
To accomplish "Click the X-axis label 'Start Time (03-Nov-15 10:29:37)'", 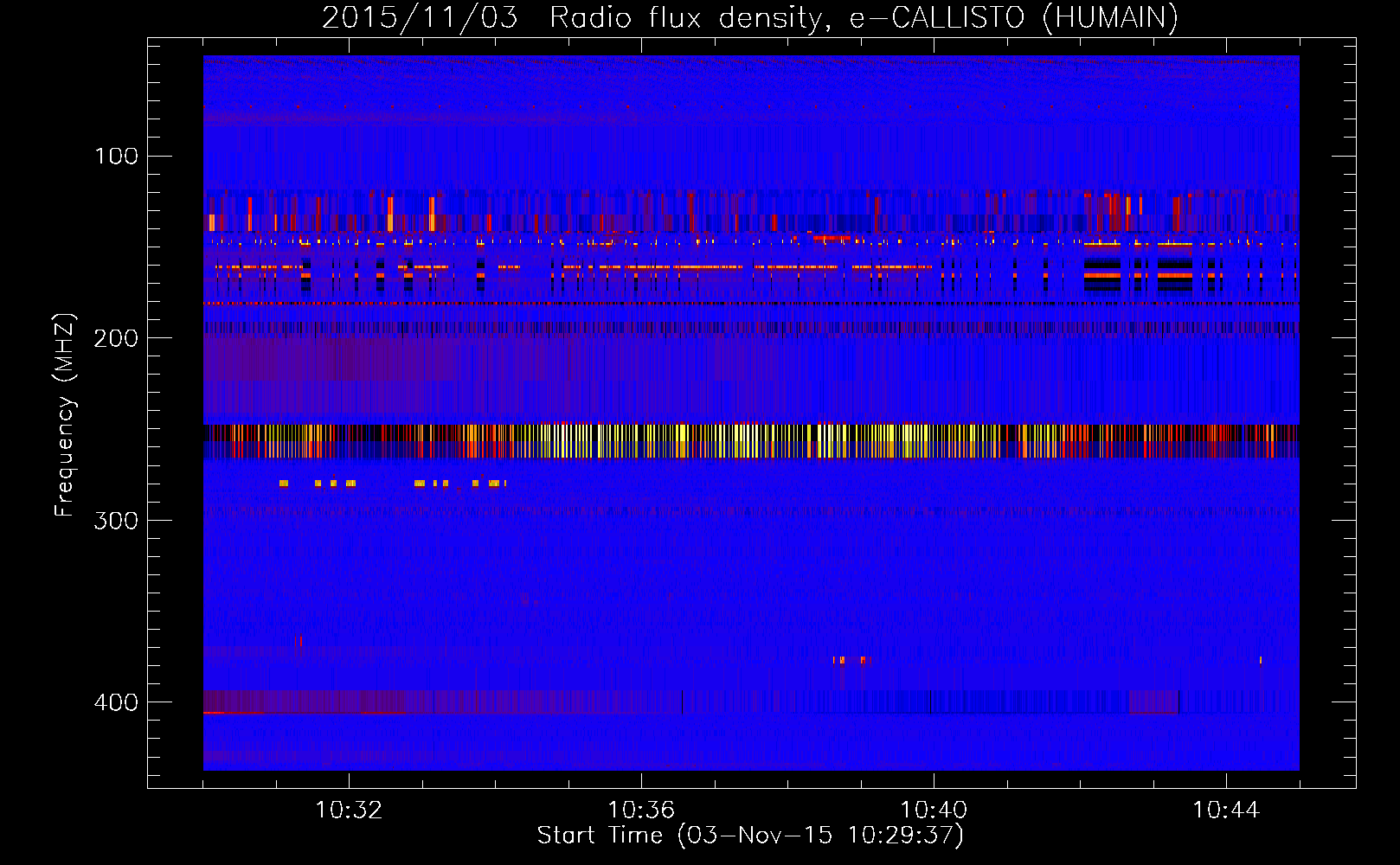I will (x=750, y=836).
